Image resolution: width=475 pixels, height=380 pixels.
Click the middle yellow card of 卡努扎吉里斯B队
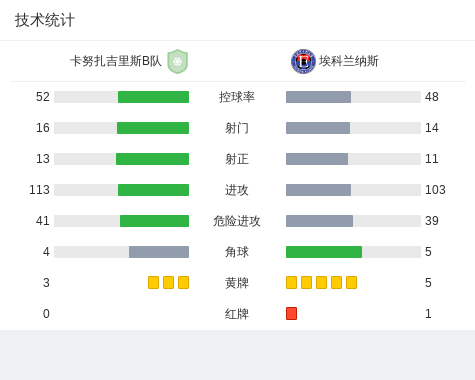(x=168, y=283)
